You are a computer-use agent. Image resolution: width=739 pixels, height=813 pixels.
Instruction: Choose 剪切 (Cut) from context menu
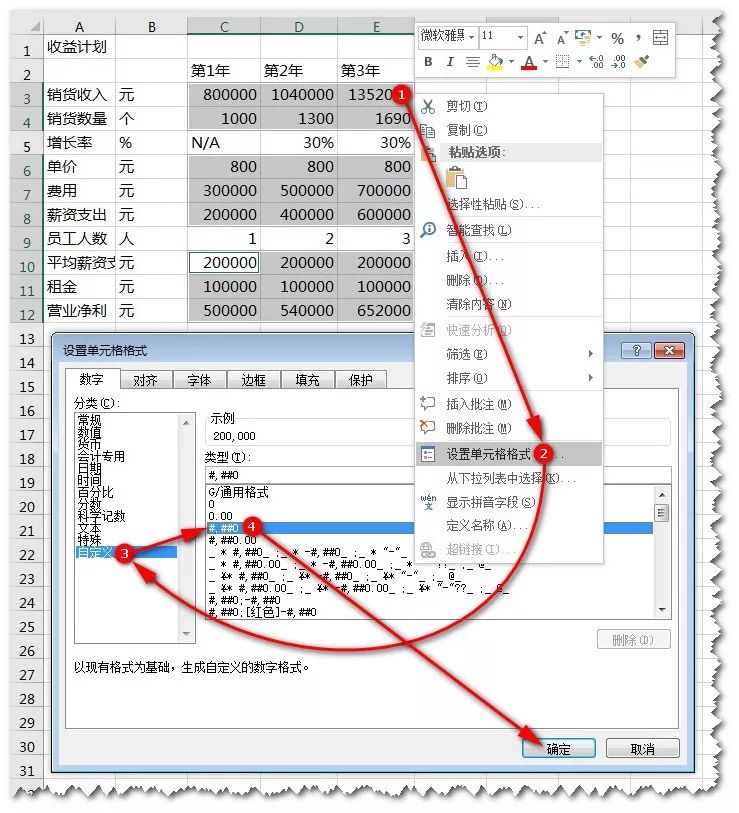click(509, 106)
